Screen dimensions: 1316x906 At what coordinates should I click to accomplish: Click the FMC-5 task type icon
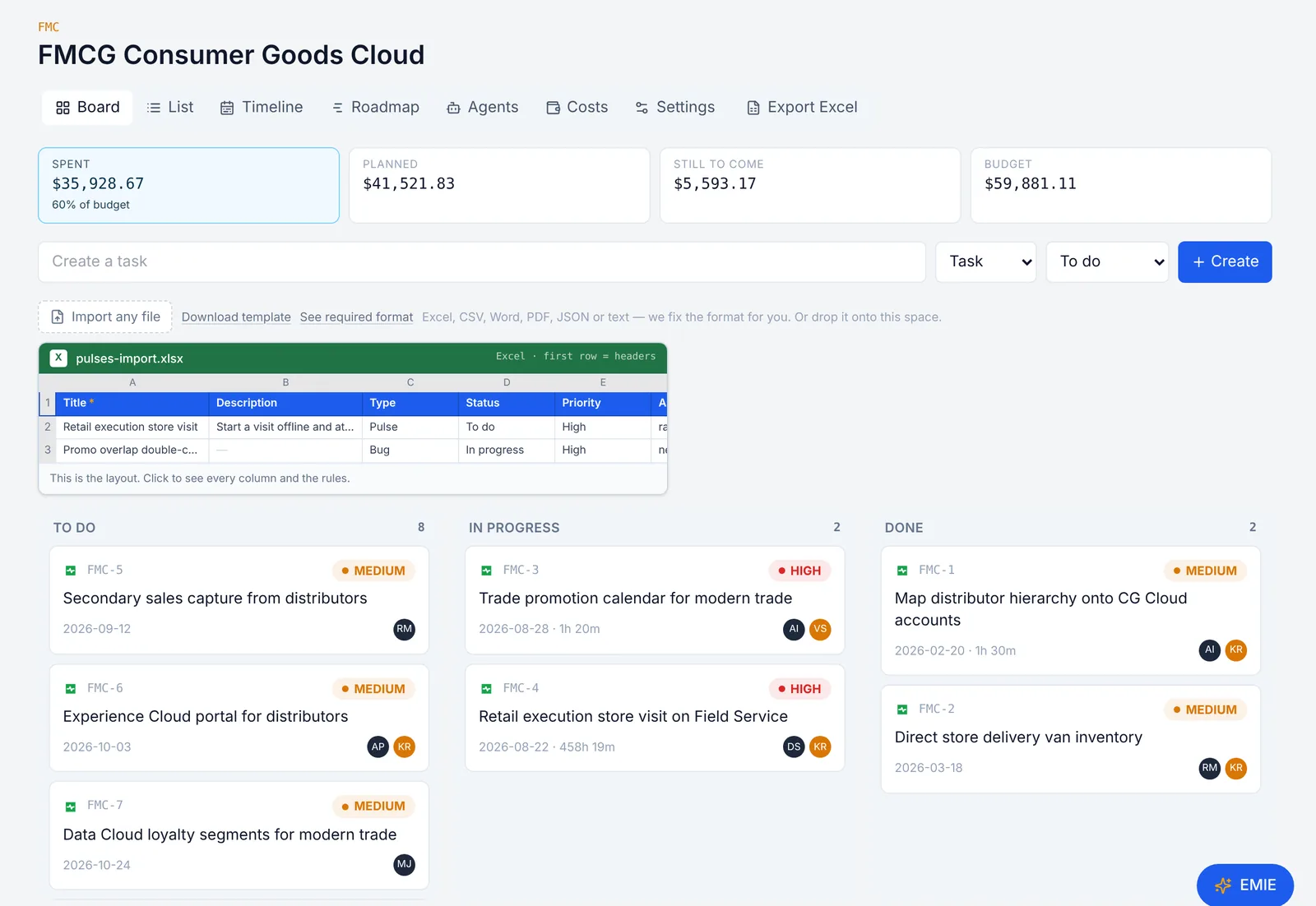[x=71, y=571]
